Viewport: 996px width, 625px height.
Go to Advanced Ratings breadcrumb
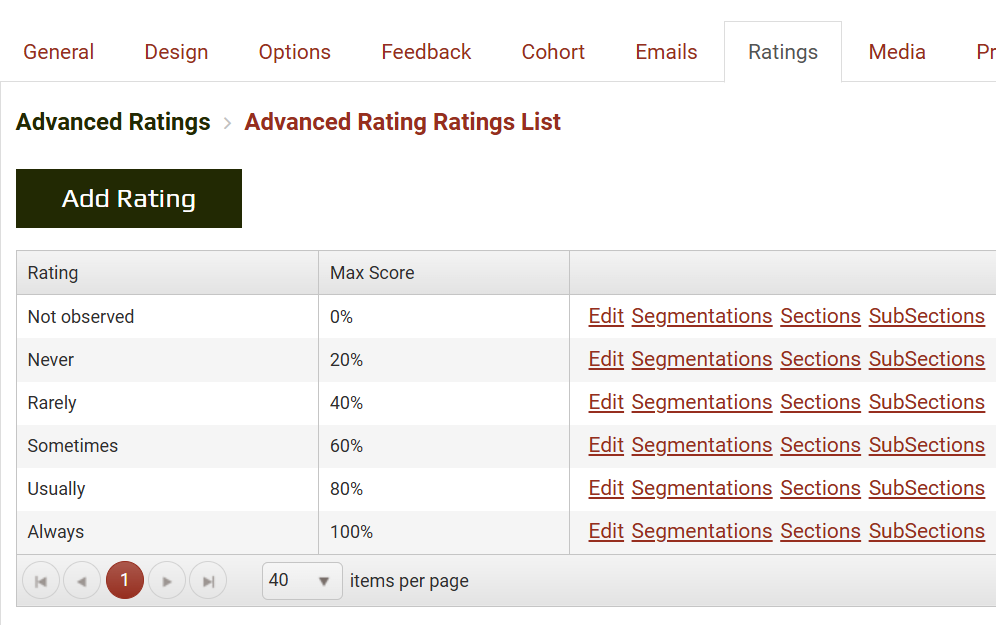pyautogui.click(x=113, y=122)
